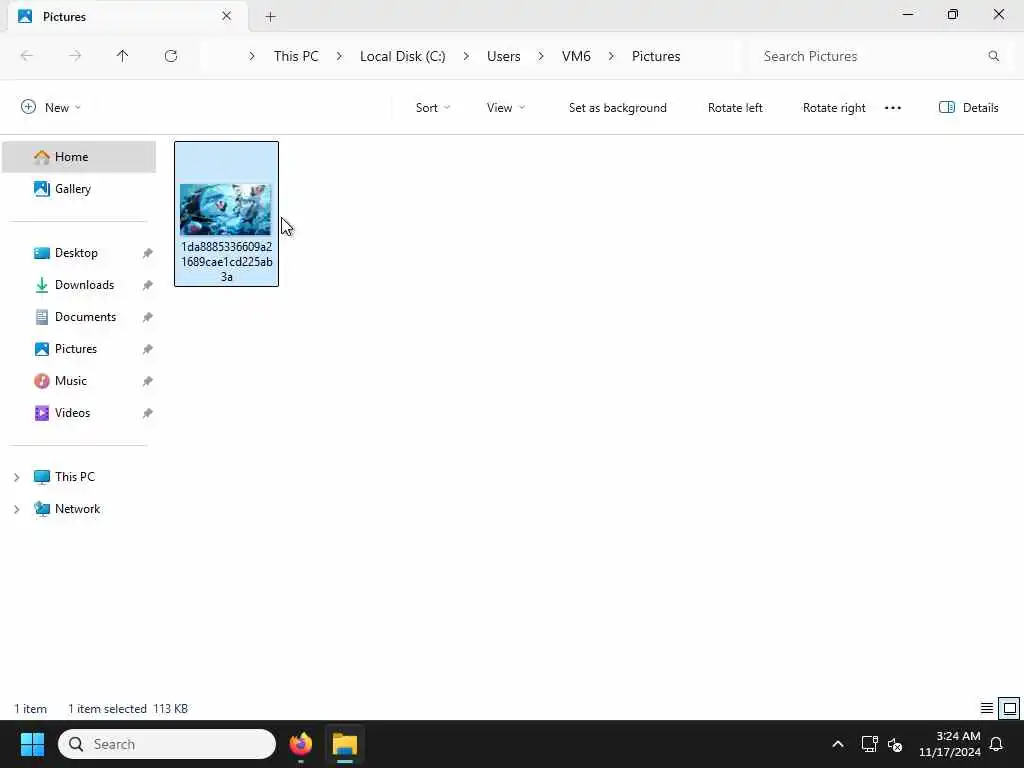Click the taskbar Search box

[167, 744]
